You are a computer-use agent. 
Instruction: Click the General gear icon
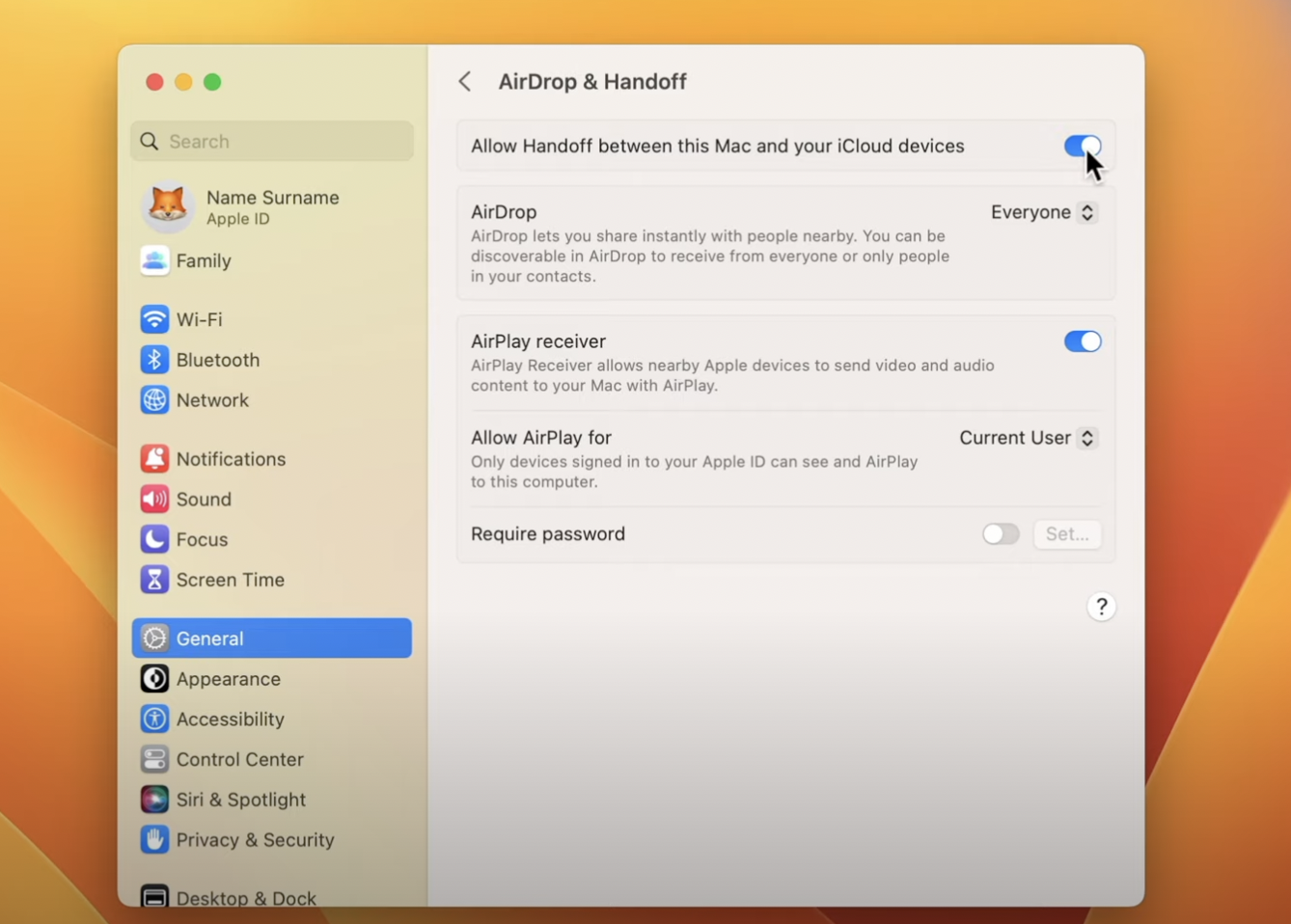[x=154, y=639]
